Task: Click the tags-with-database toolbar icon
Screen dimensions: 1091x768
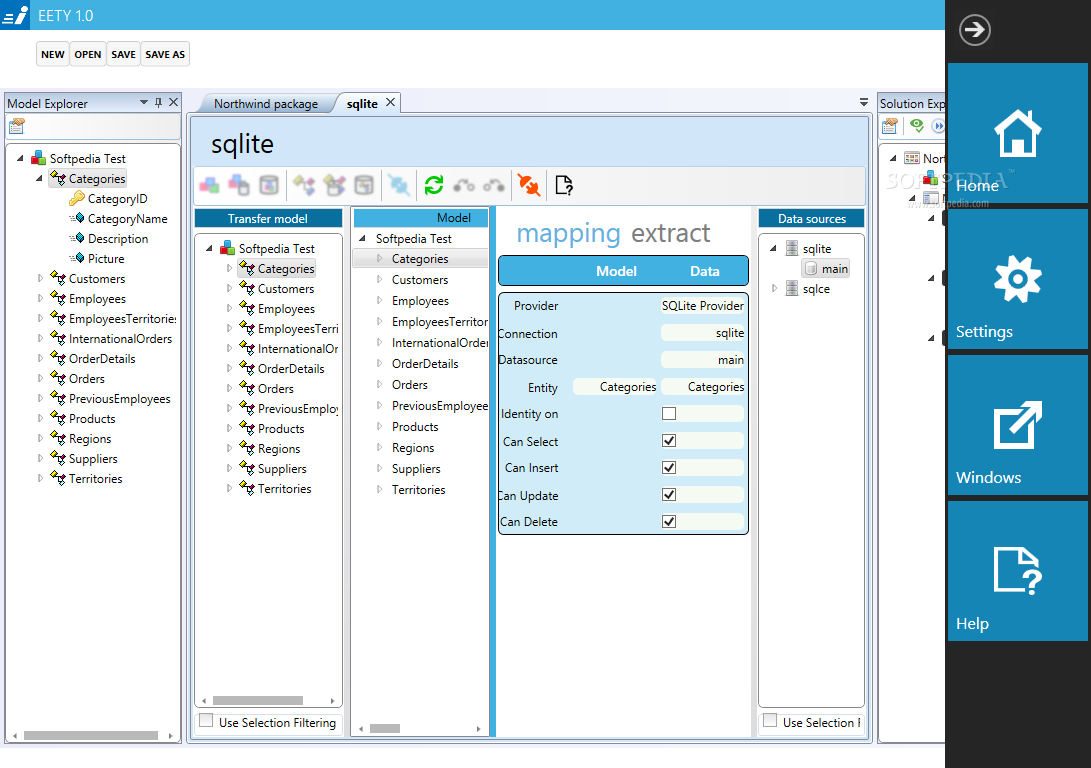Action: click(x=334, y=185)
